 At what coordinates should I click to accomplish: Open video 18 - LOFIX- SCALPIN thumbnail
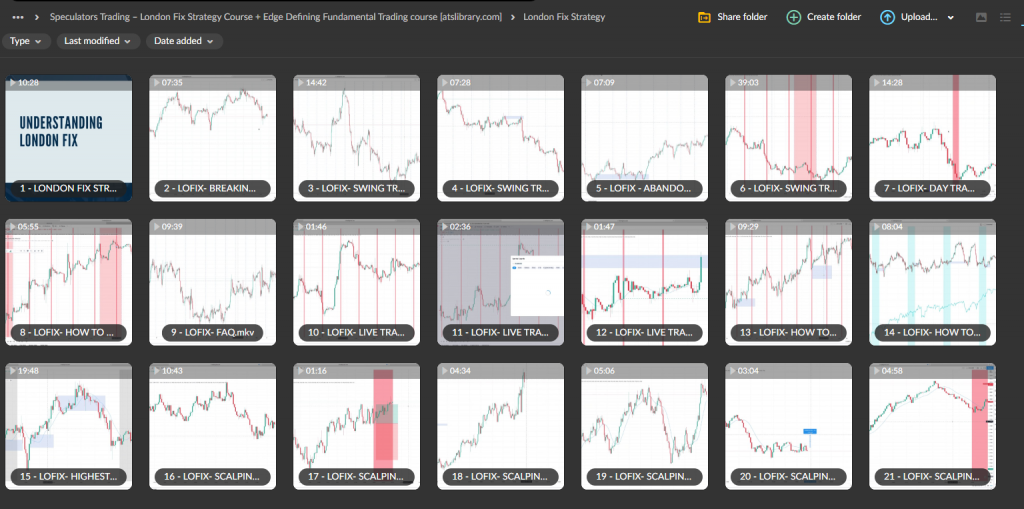coord(500,426)
